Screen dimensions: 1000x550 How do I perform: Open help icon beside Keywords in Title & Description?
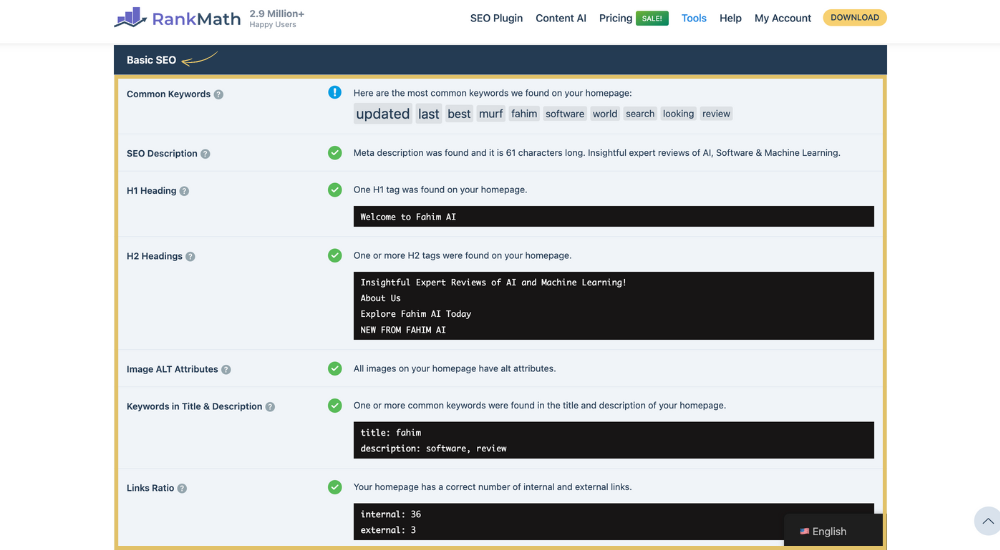(x=270, y=406)
